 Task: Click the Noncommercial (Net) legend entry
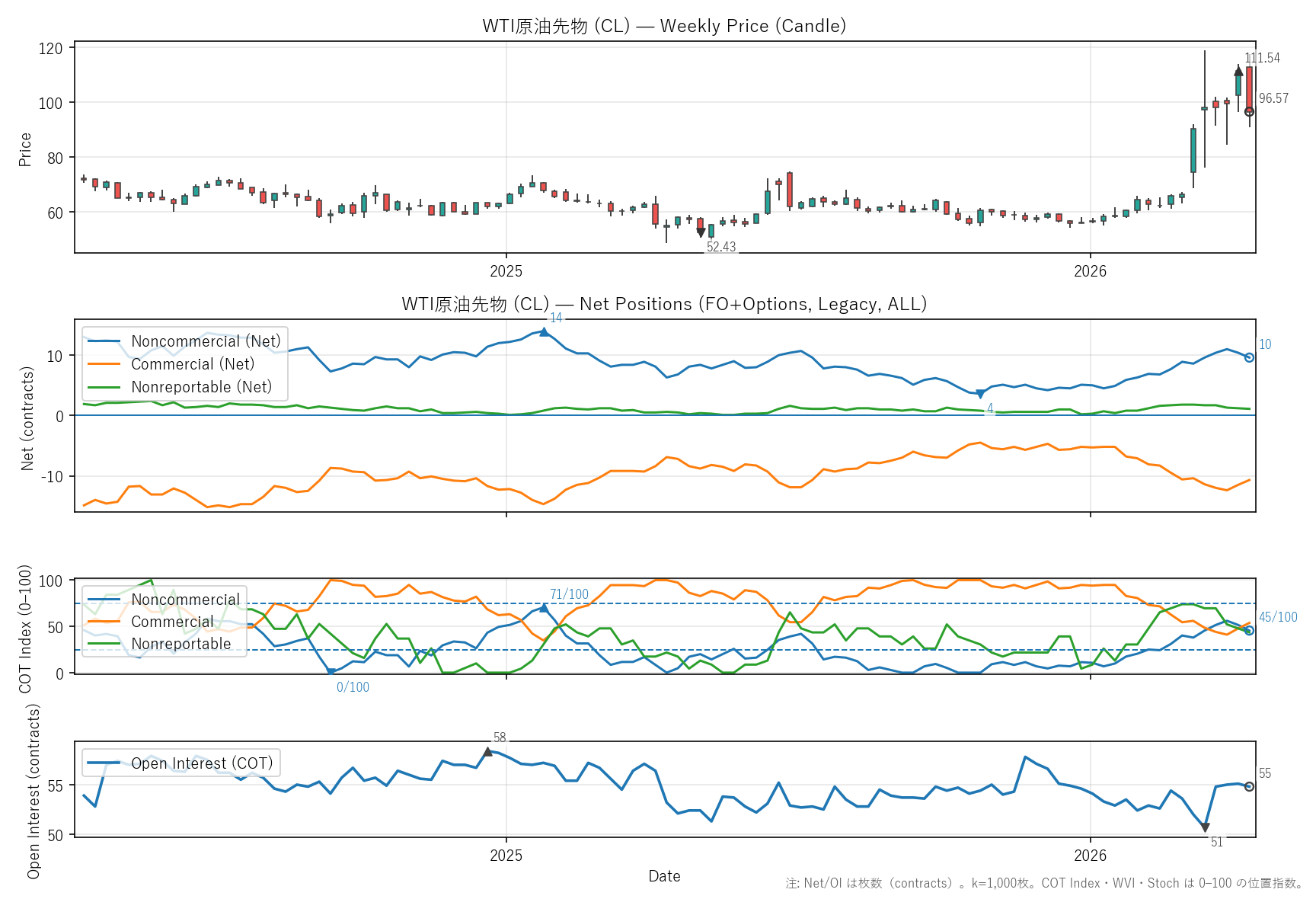pos(206,341)
